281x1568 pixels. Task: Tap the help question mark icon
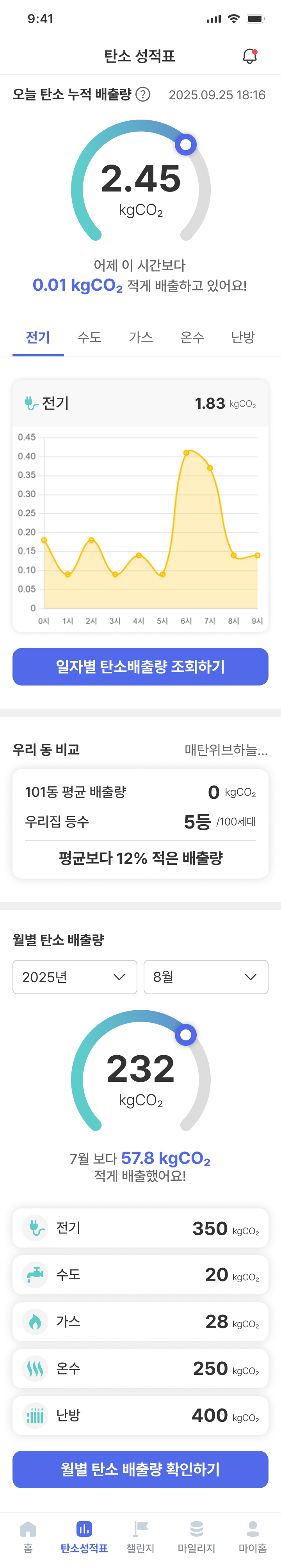point(143,94)
